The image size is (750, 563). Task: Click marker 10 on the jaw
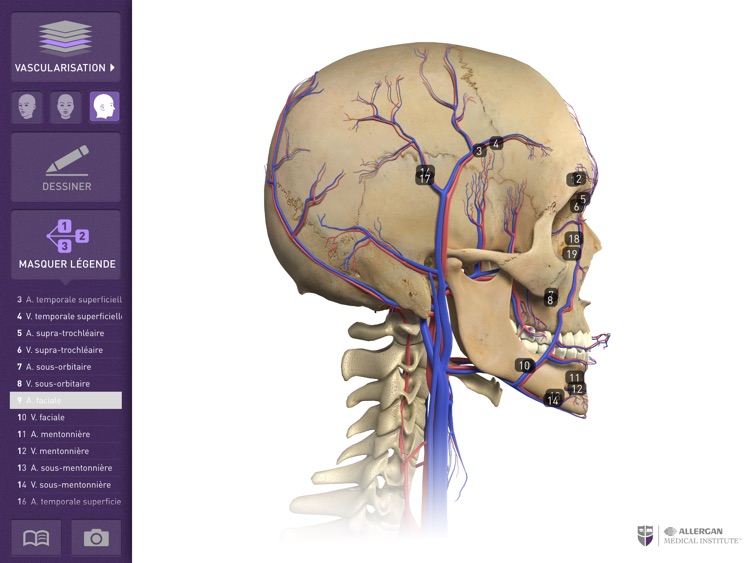click(x=524, y=365)
